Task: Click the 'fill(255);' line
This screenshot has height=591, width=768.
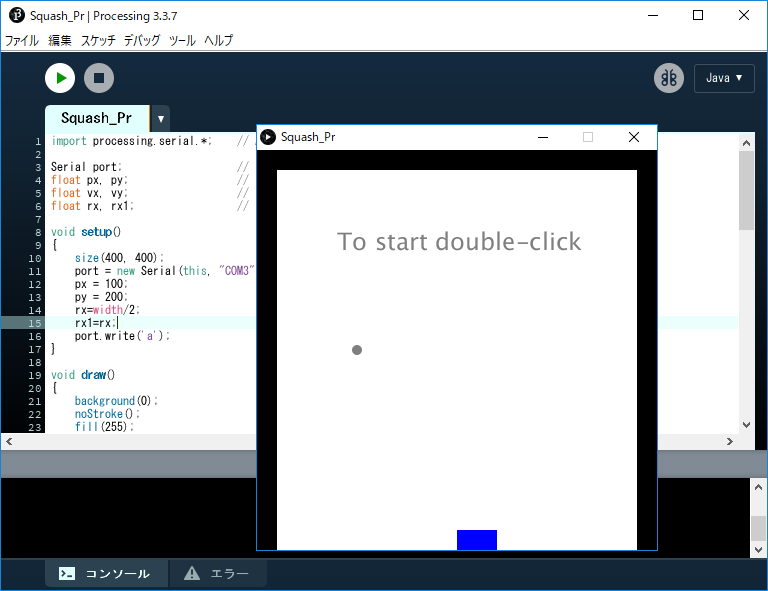Action: click(104, 426)
